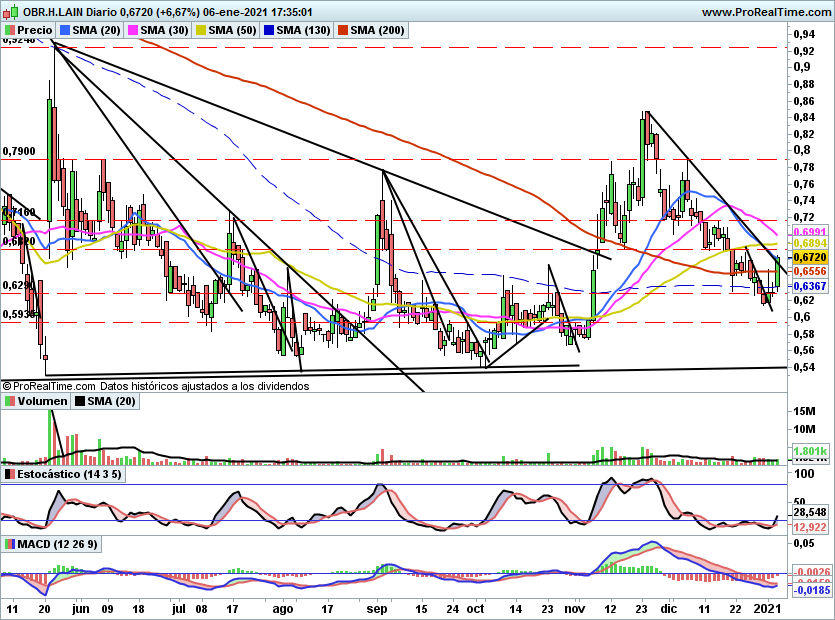
Task: Open the www.ProRealTime.com link
Action: click(765, 12)
